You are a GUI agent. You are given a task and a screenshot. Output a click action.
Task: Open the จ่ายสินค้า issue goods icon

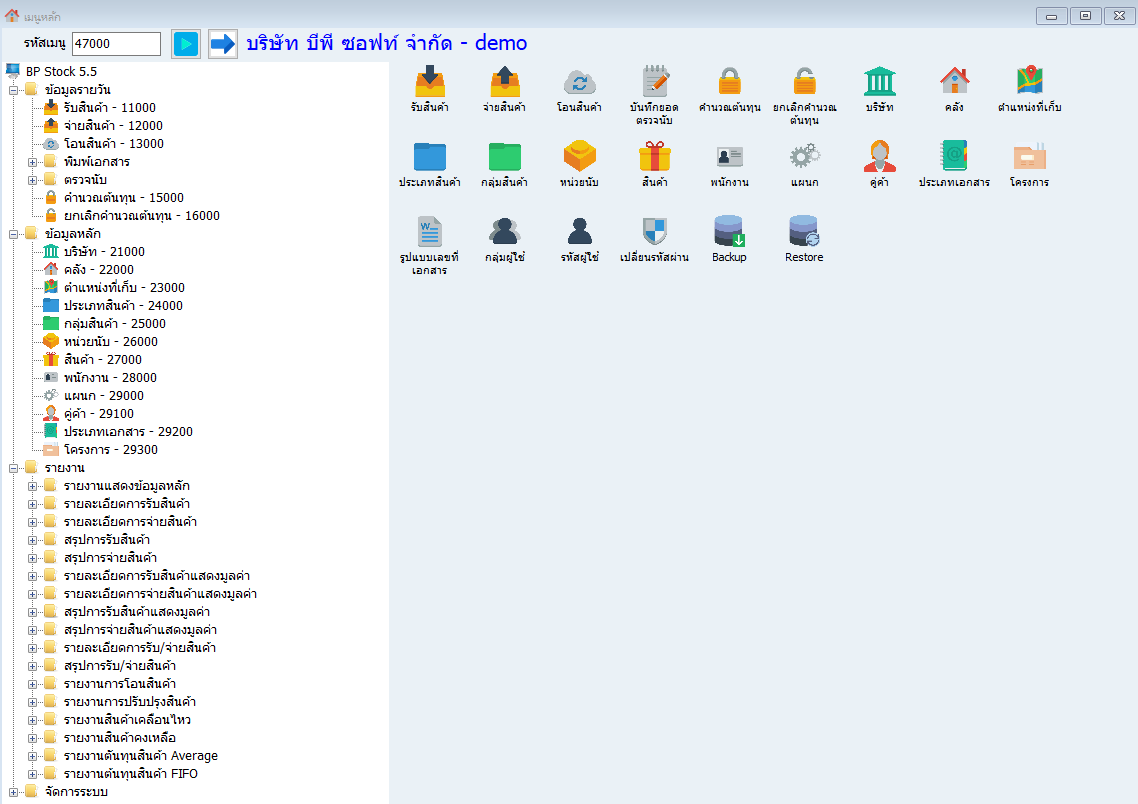[x=504, y=81]
